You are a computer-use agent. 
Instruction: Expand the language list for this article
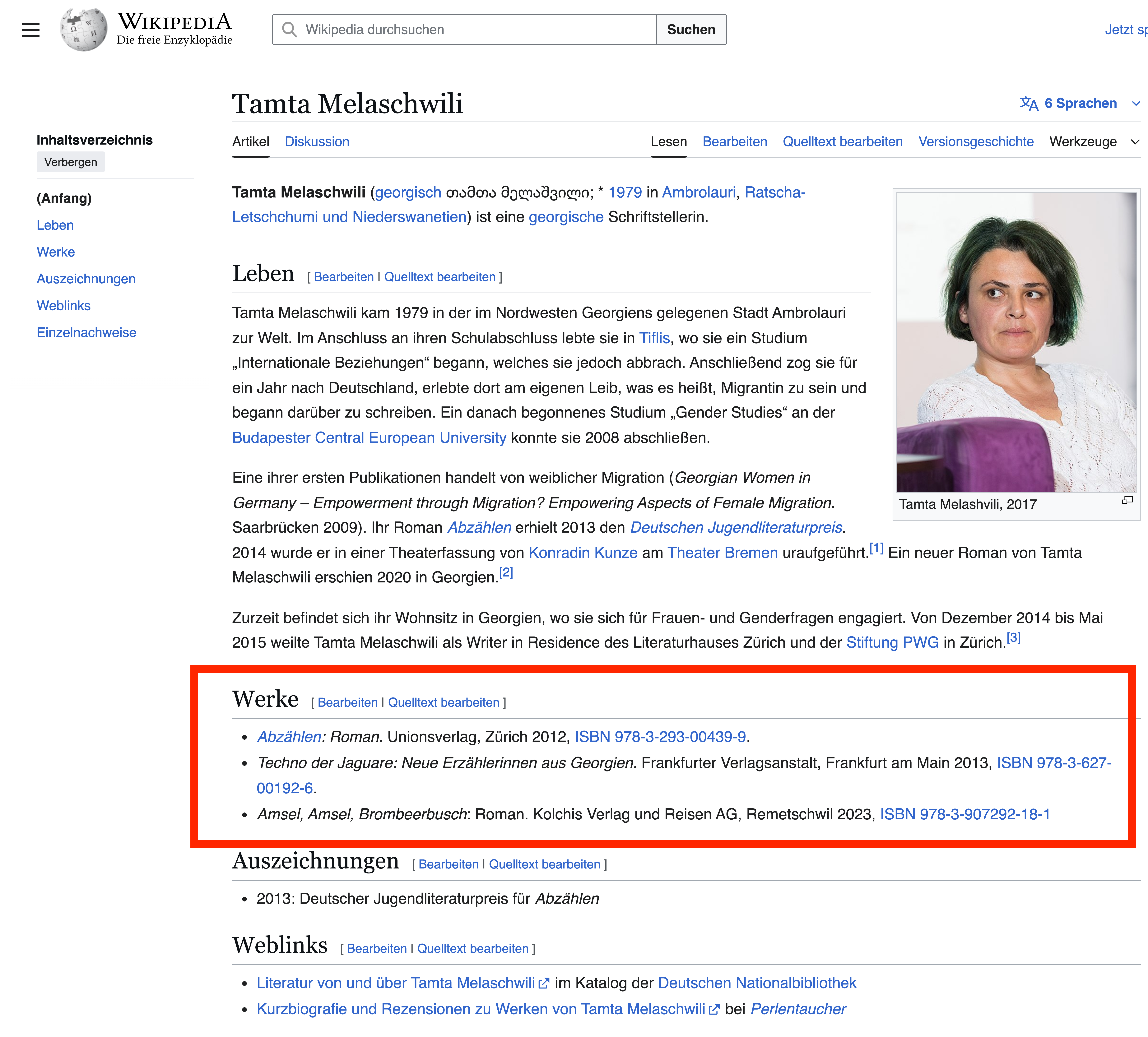tap(1079, 103)
